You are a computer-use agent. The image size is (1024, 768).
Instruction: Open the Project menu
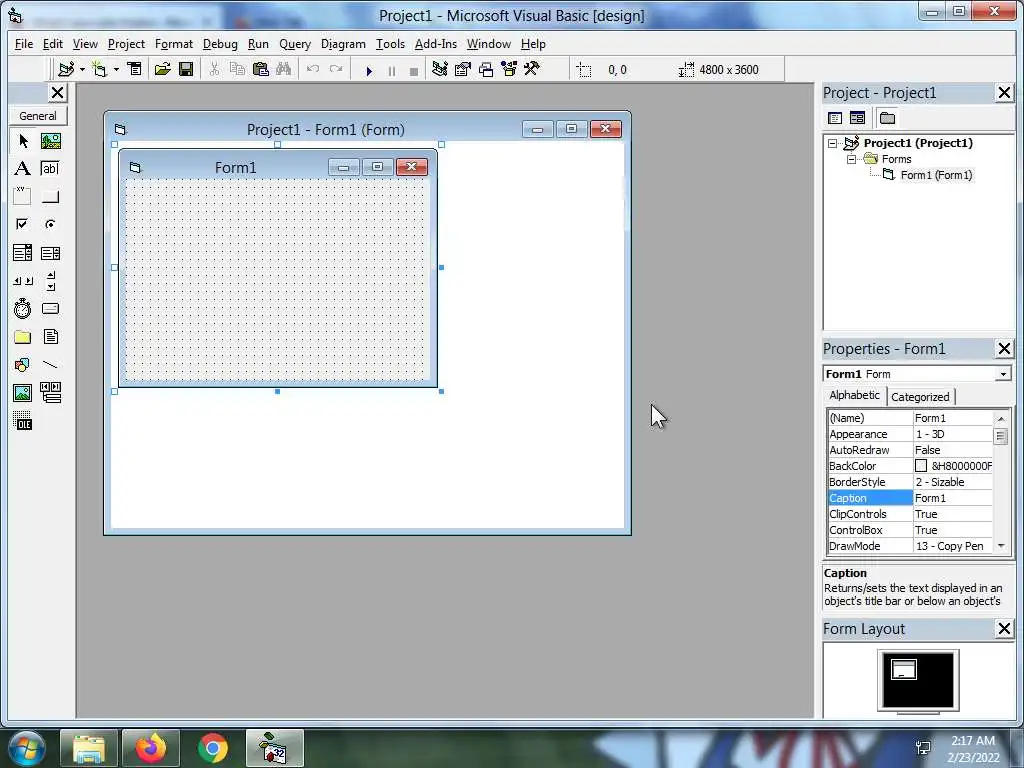(126, 44)
